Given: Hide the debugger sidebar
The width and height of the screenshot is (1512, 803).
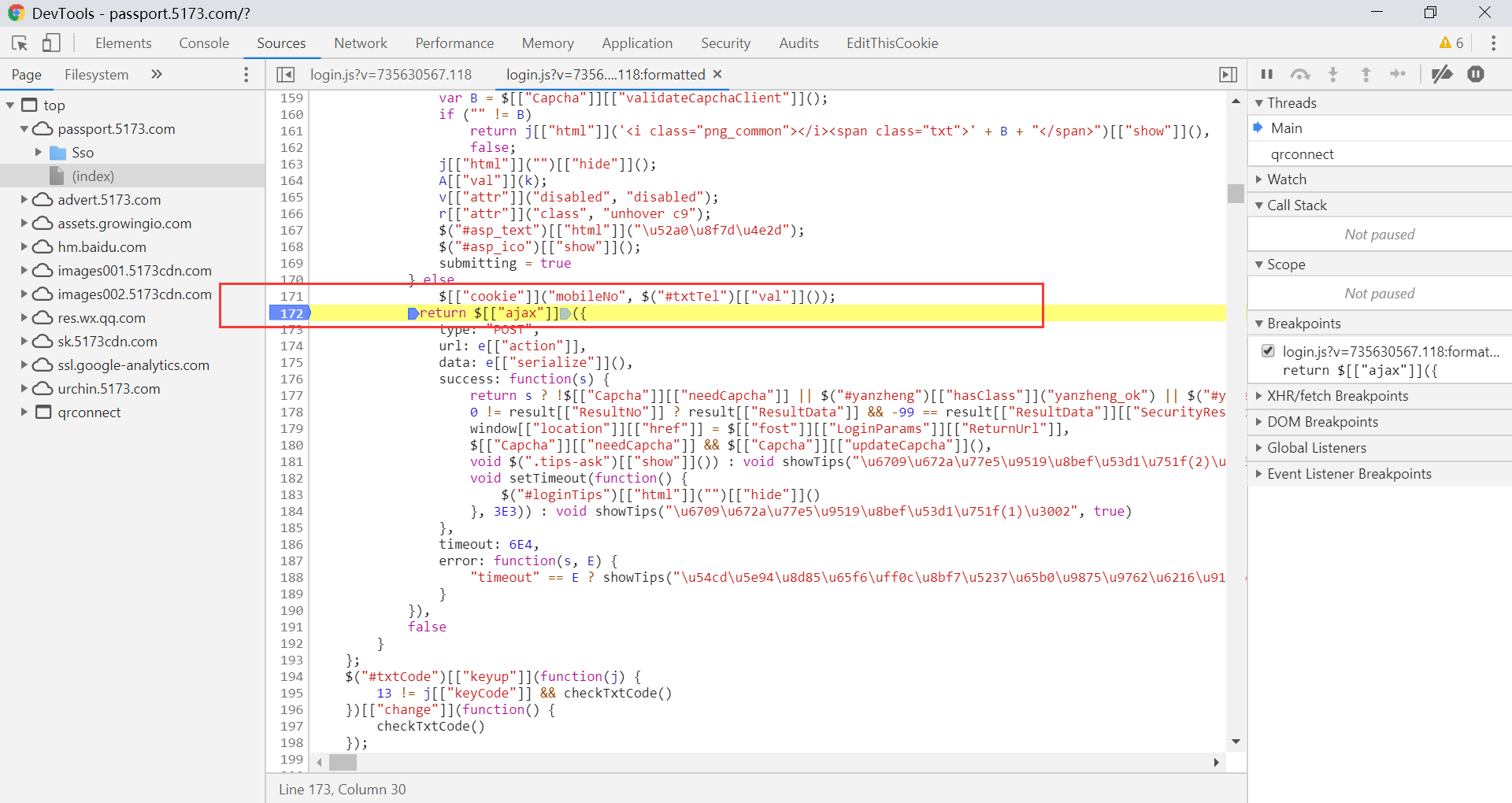Looking at the screenshot, I should 1228,74.
